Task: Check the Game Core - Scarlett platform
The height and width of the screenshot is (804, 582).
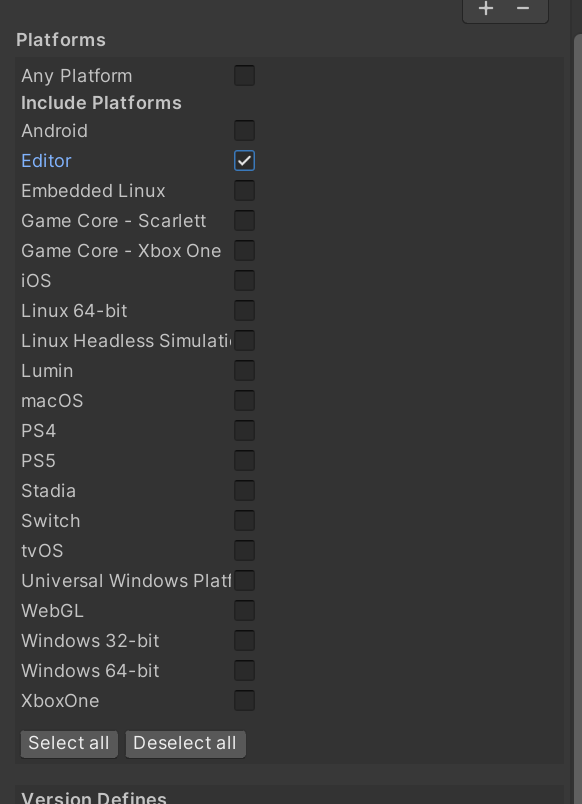Action: click(x=244, y=220)
